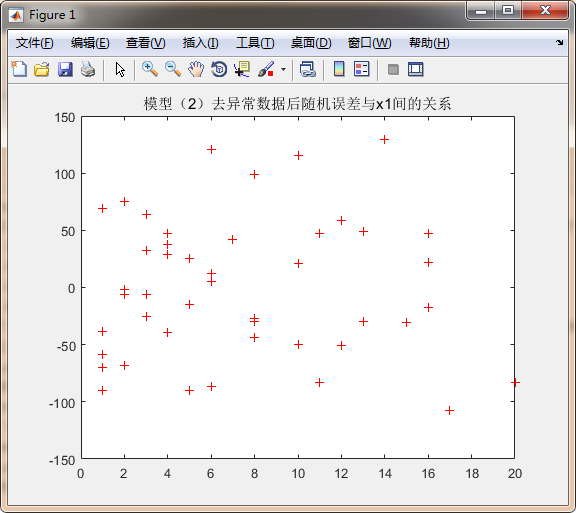
Task: Activate the Zoom Out magnifier tool
Action: coord(173,69)
